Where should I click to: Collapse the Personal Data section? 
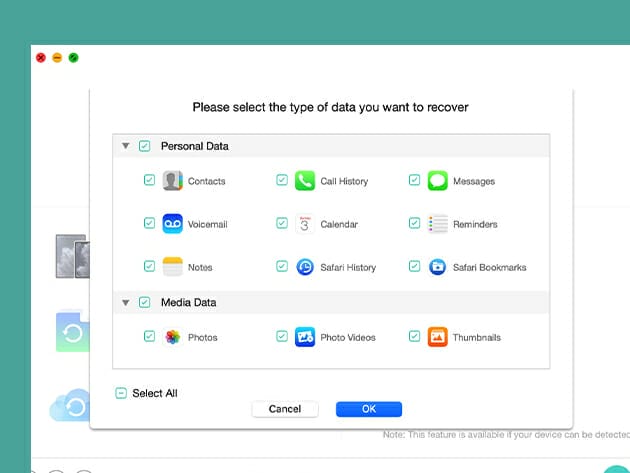(126, 146)
